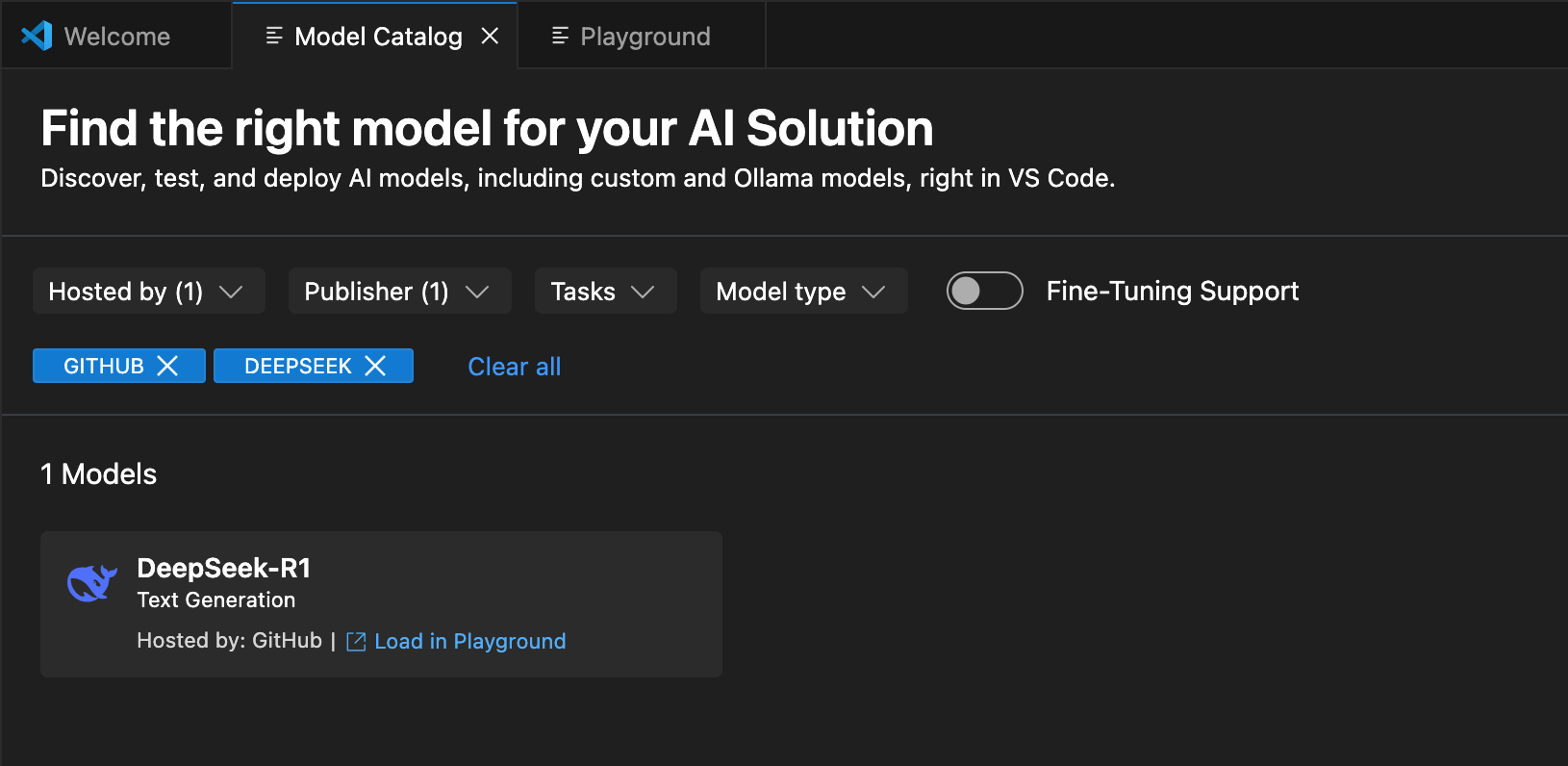Click Load in Playground link
Viewport: 1568px width, 766px height.
pos(470,642)
